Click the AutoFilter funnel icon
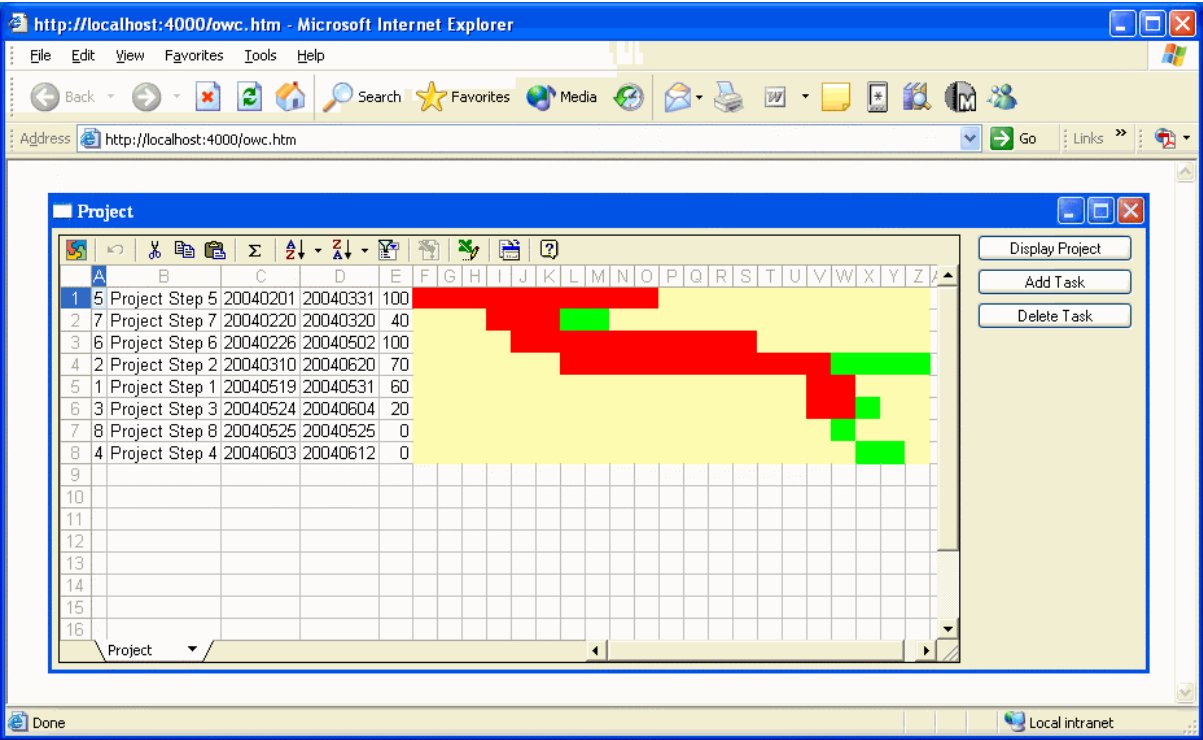 click(390, 250)
